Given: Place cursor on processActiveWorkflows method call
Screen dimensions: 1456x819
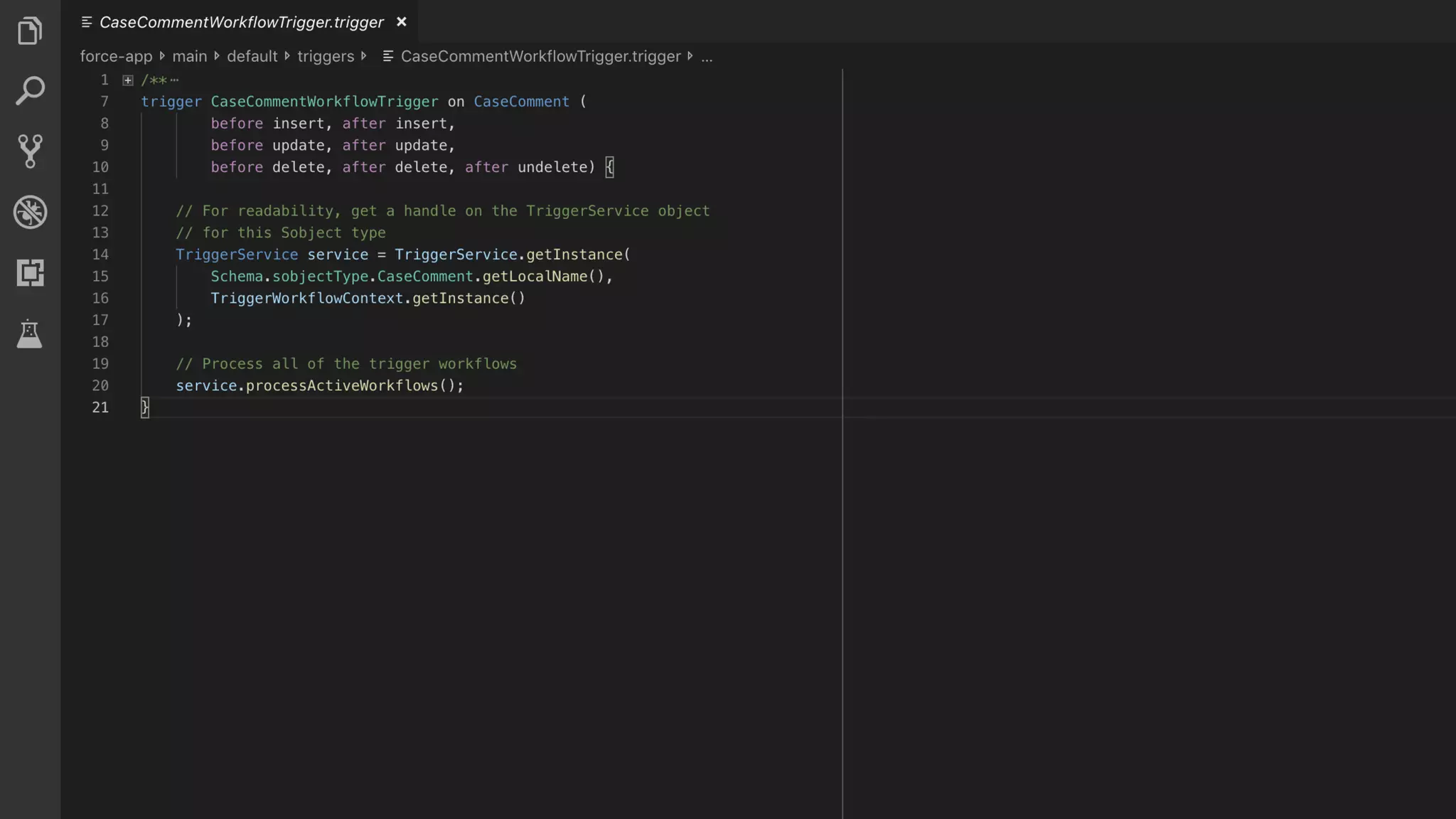Looking at the screenshot, I should tap(342, 385).
